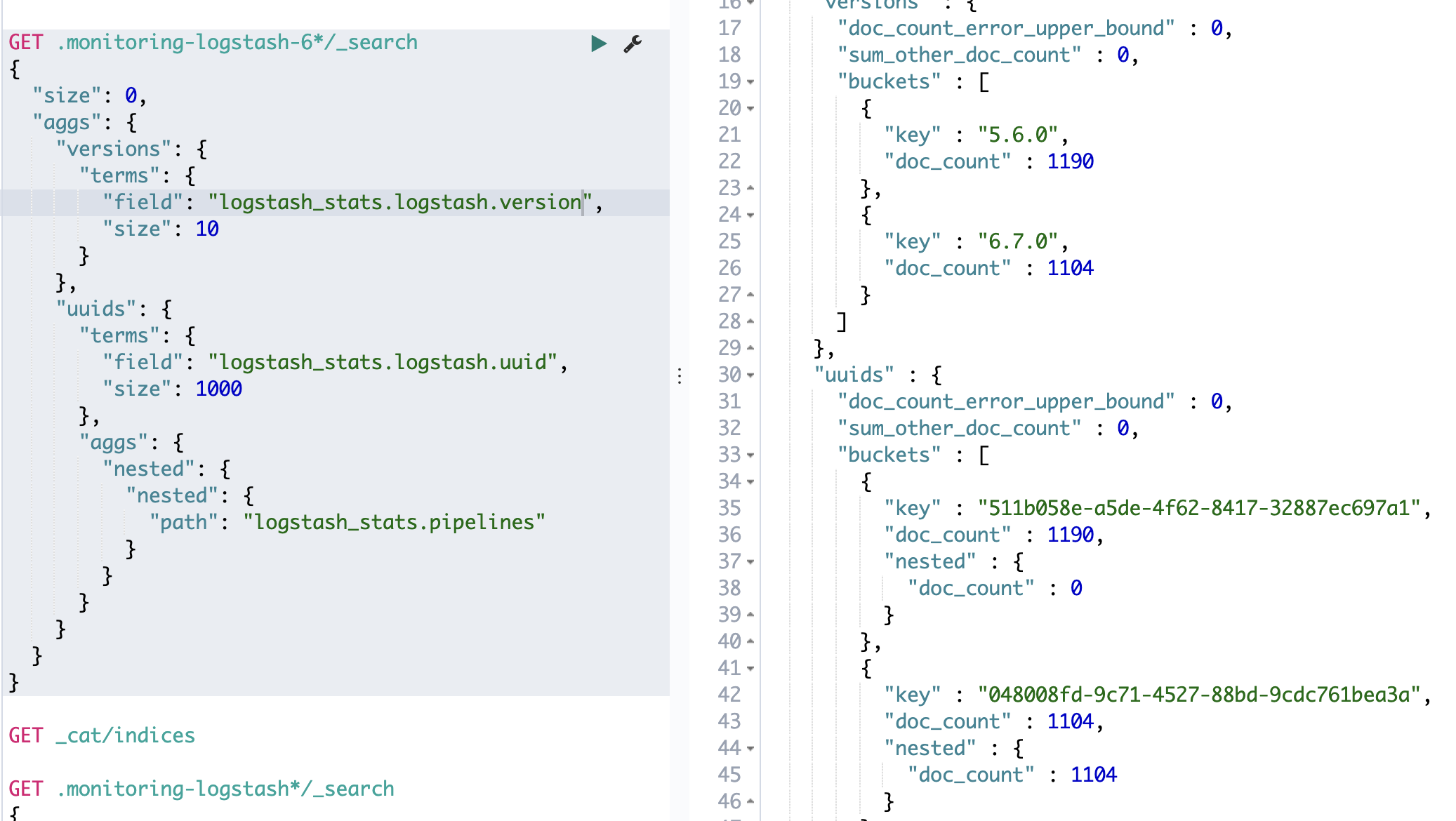Click the 6.7.0 version key in results
This screenshot has width=1456, height=821.
[x=1017, y=242]
